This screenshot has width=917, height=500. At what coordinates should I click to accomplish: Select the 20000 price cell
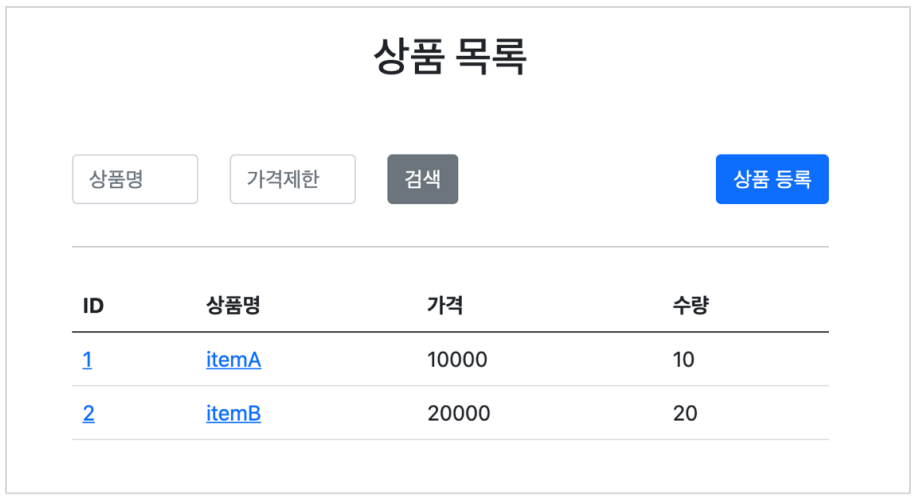point(459,413)
